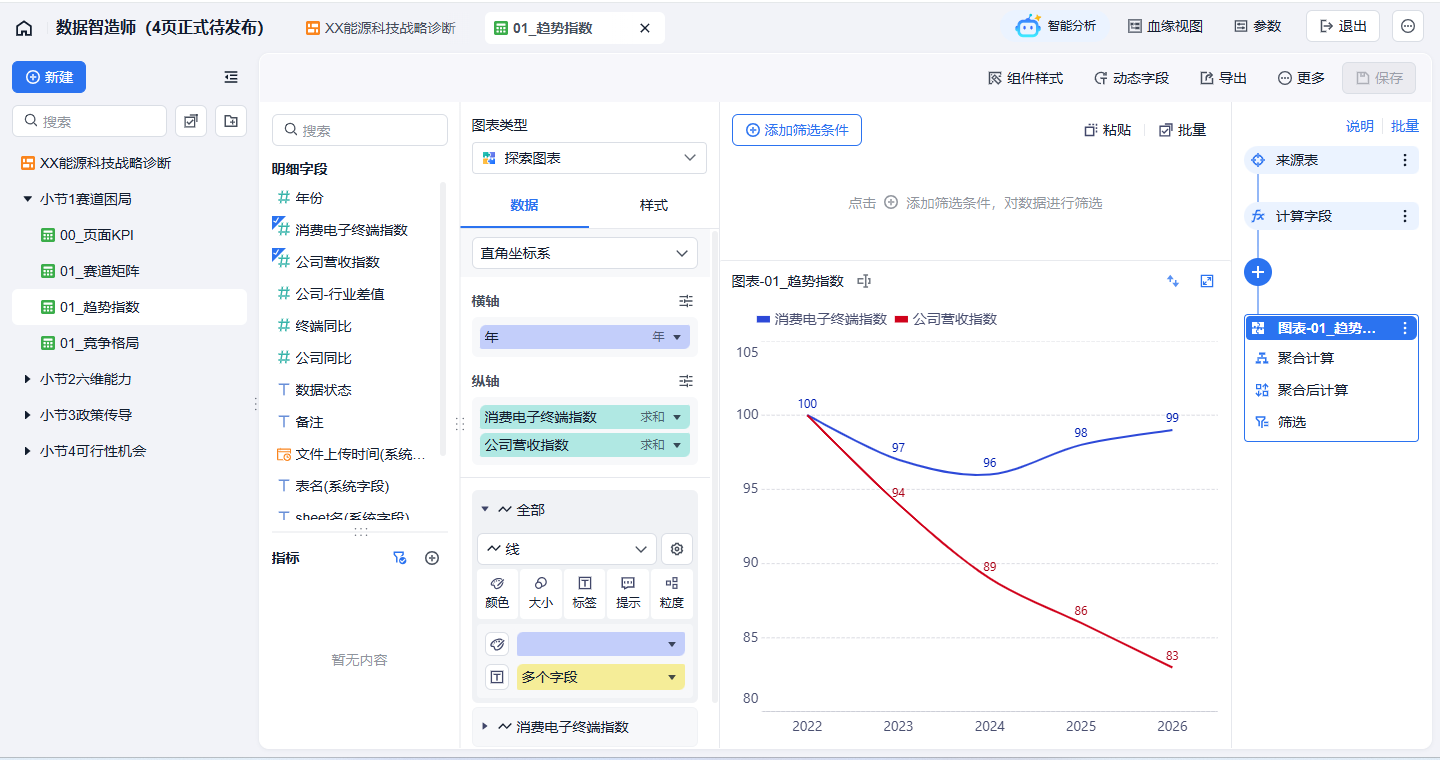Switch to the 样式 tab

point(653,205)
